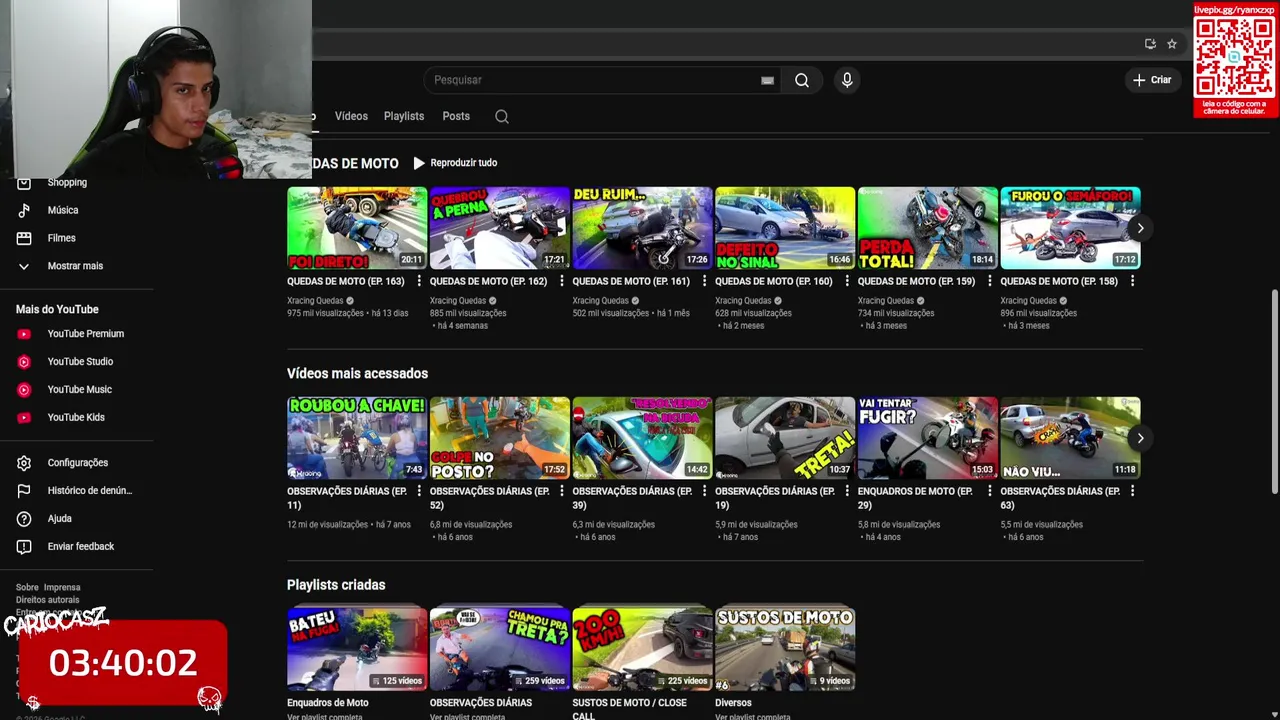Open the on-screen keyboard icon in search box
Viewport: 1280px width, 720px height.
point(767,81)
